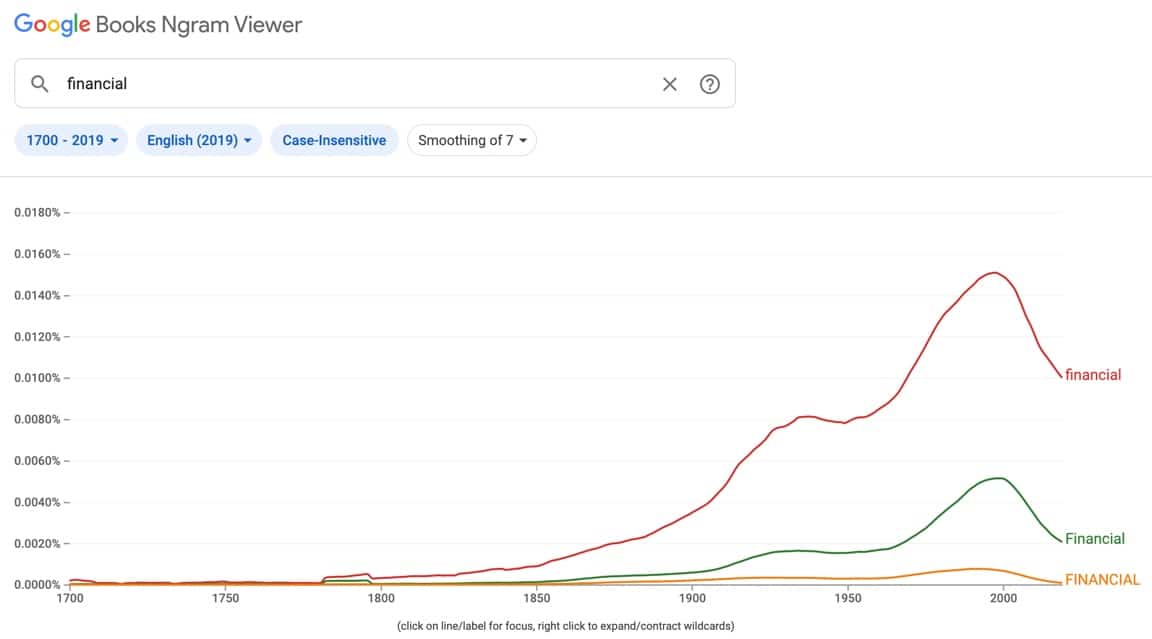The image size is (1152, 639).
Task: Click the 2000 year mark on x-axis
Action: click(x=1003, y=598)
